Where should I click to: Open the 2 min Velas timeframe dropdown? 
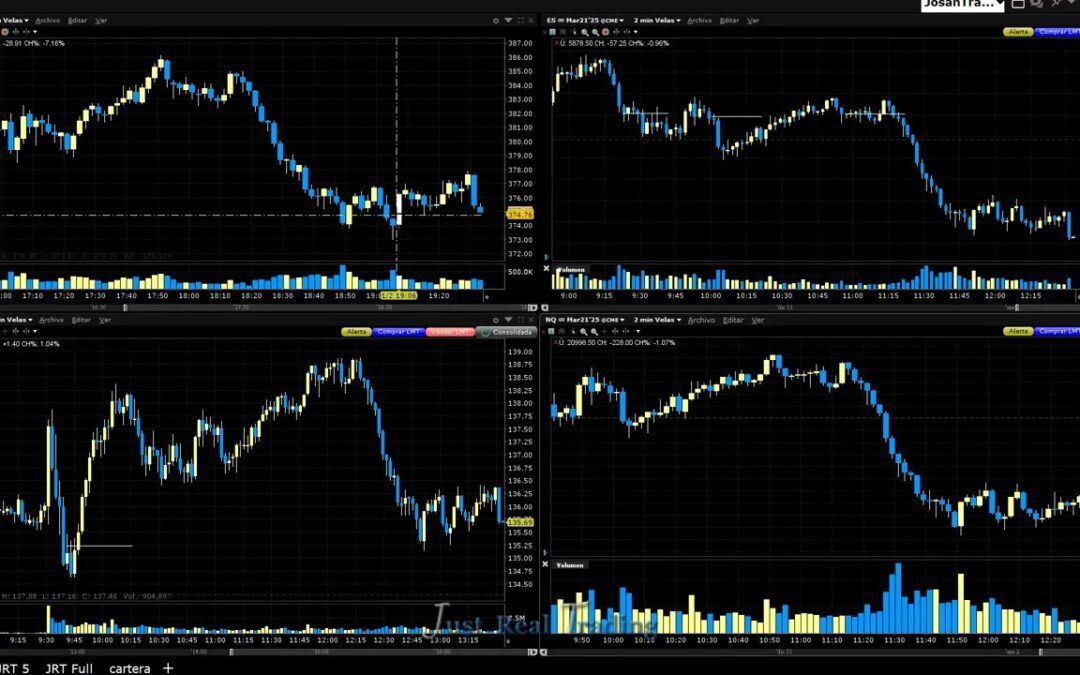(655, 18)
